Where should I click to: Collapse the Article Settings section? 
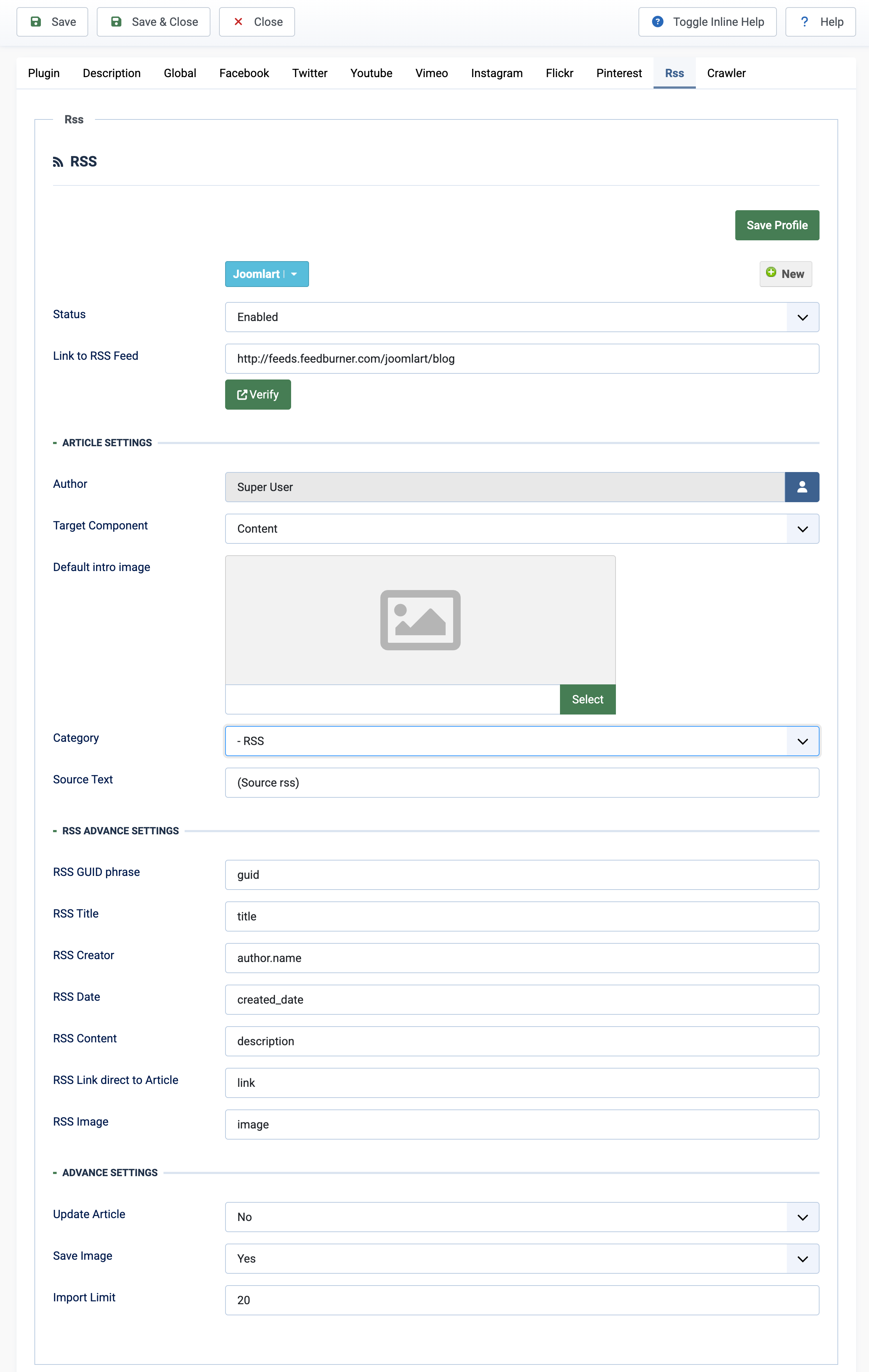coord(106,443)
